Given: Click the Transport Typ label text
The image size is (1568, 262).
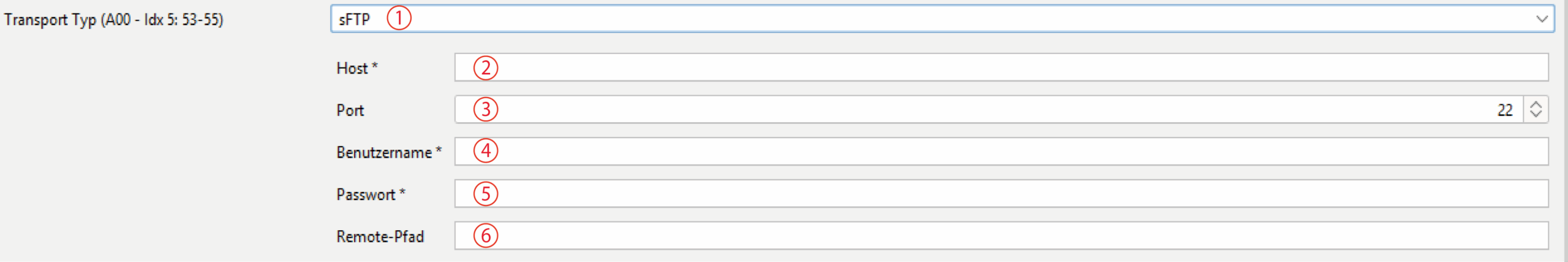Looking at the screenshot, I should [114, 20].
